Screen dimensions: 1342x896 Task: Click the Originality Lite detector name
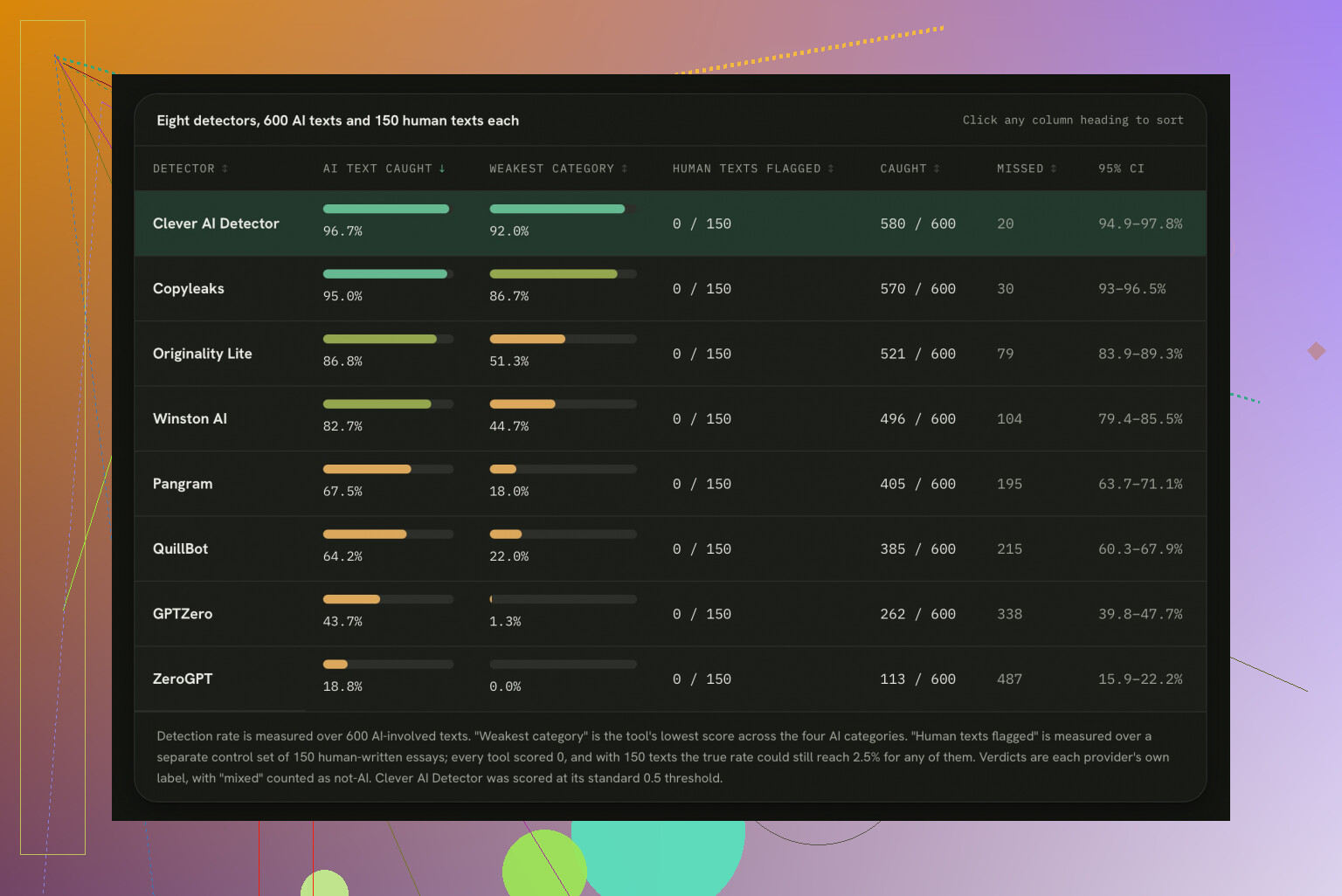[203, 354]
